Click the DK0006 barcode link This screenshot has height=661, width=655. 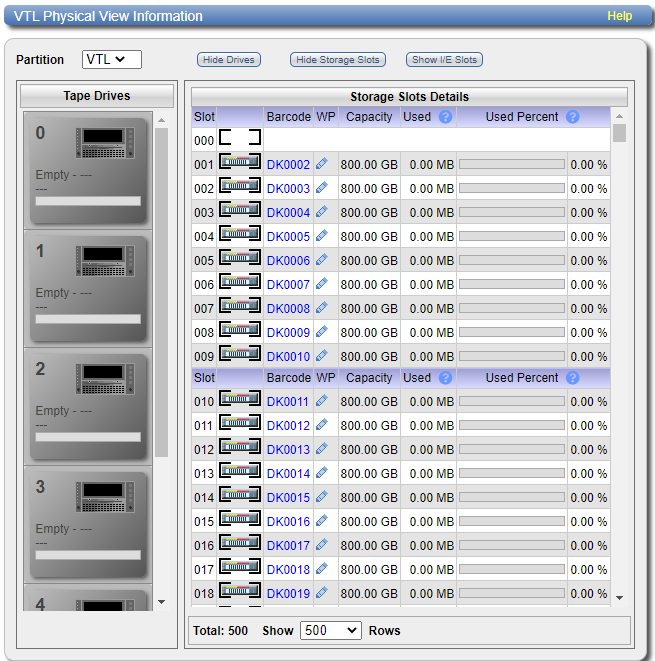pos(288,261)
